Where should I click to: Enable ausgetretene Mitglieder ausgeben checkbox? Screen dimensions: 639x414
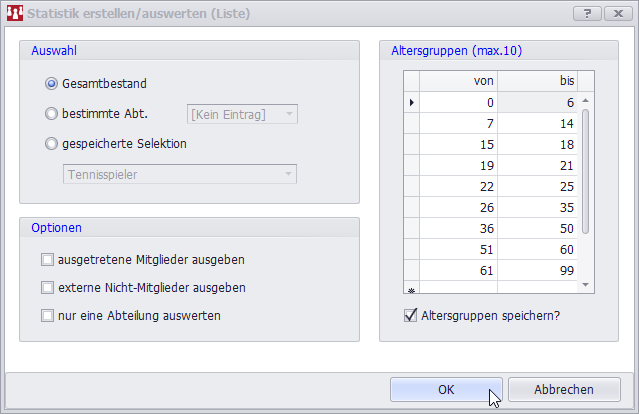click(48, 260)
